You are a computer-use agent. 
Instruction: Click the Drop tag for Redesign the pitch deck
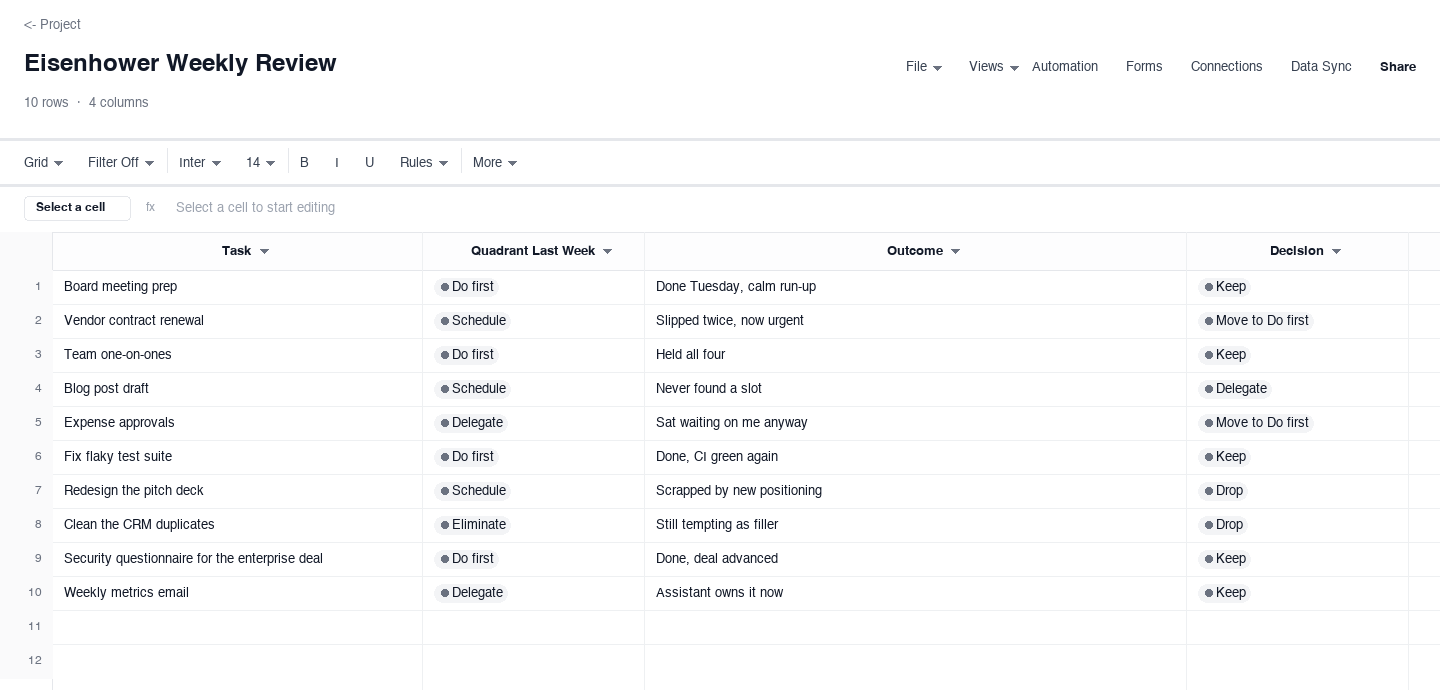[1223, 491]
